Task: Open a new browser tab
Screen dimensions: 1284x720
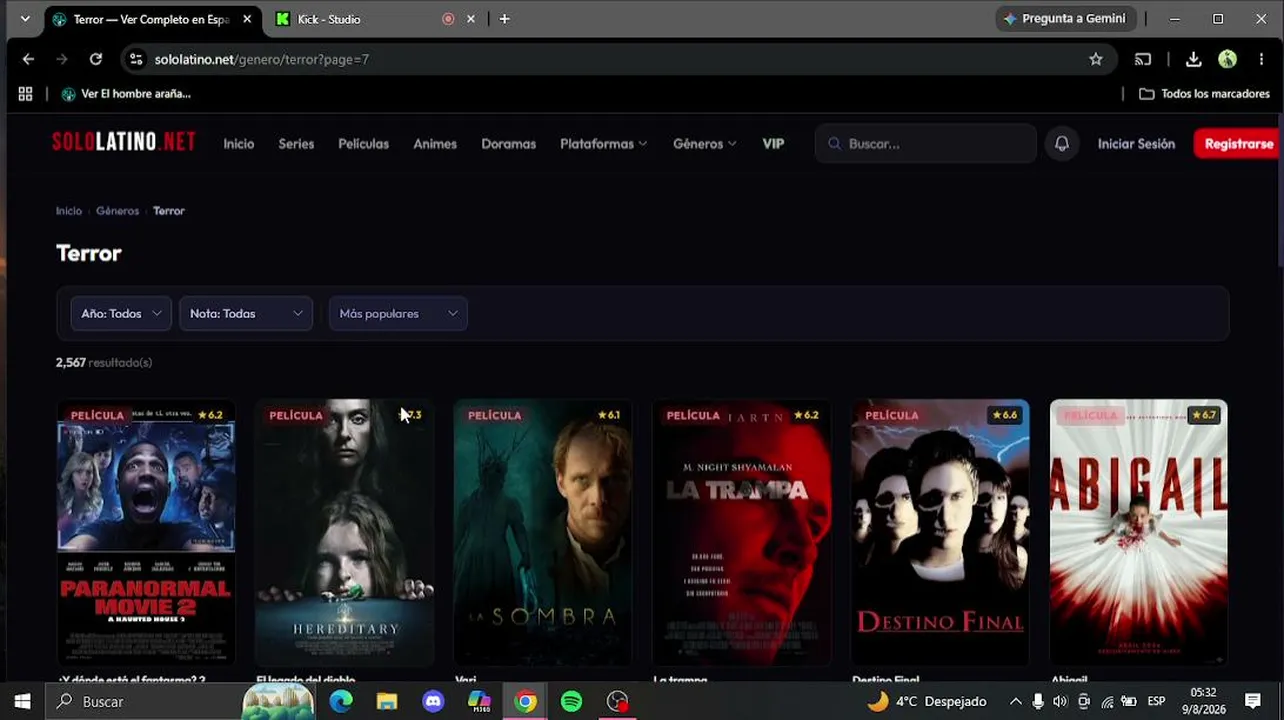Action: pos(504,19)
